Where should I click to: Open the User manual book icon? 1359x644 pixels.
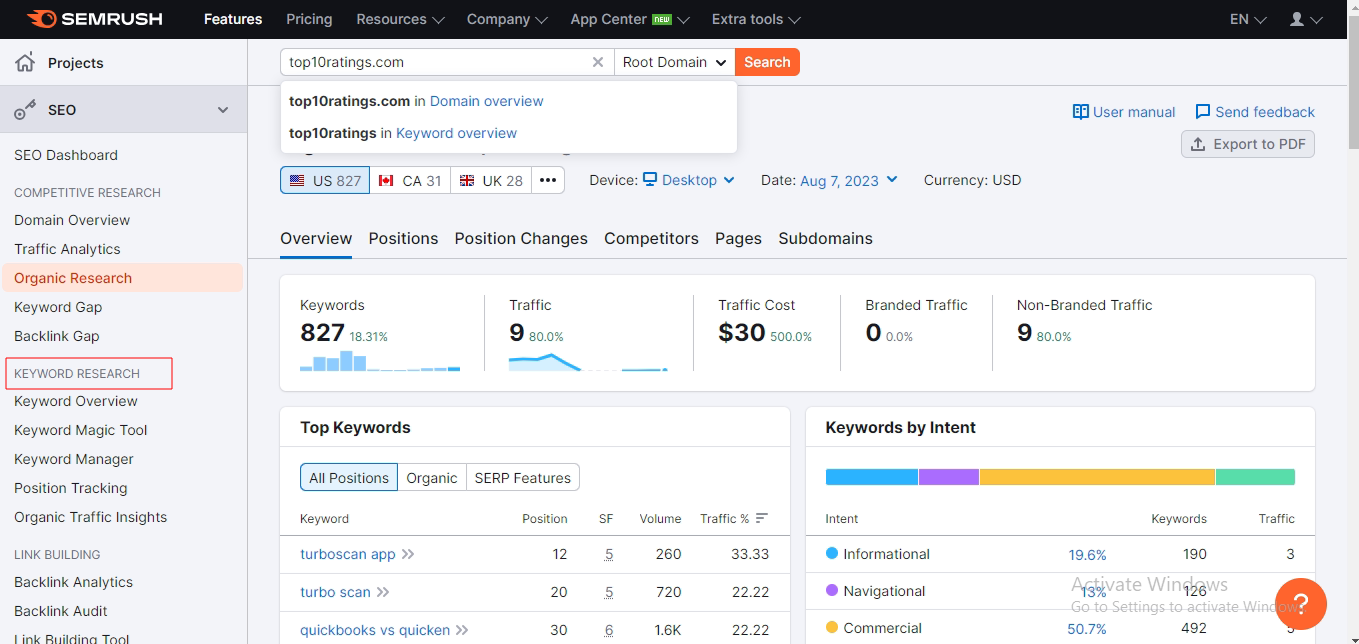pyautogui.click(x=1080, y=112)
